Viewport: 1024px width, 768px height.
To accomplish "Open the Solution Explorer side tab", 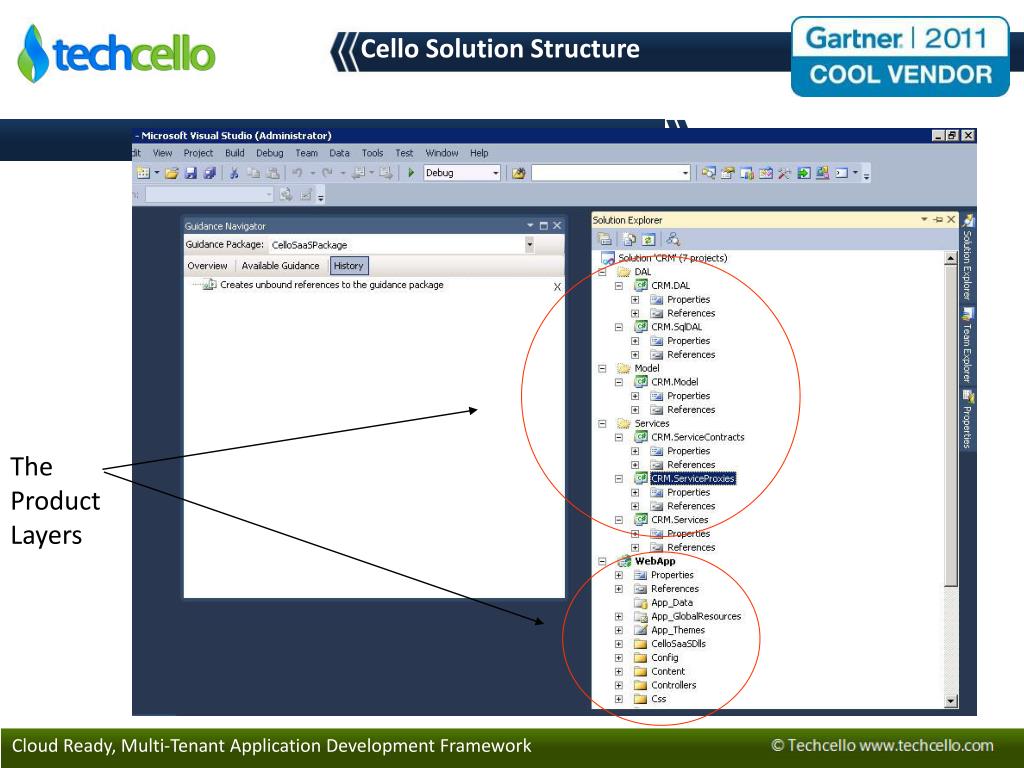I will (968, 257).
